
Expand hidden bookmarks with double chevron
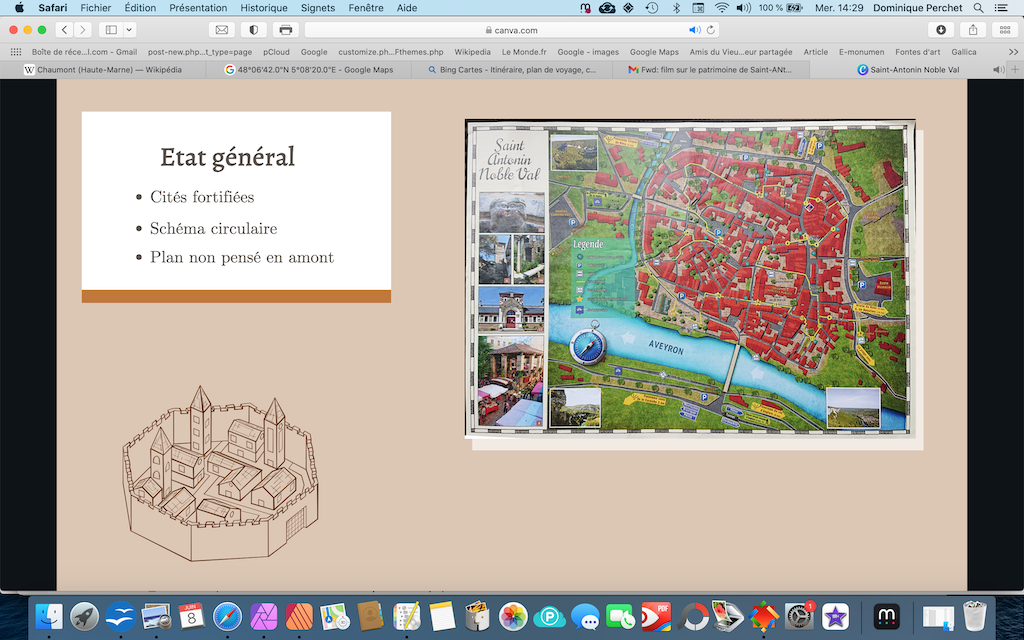coord(1013,52)
